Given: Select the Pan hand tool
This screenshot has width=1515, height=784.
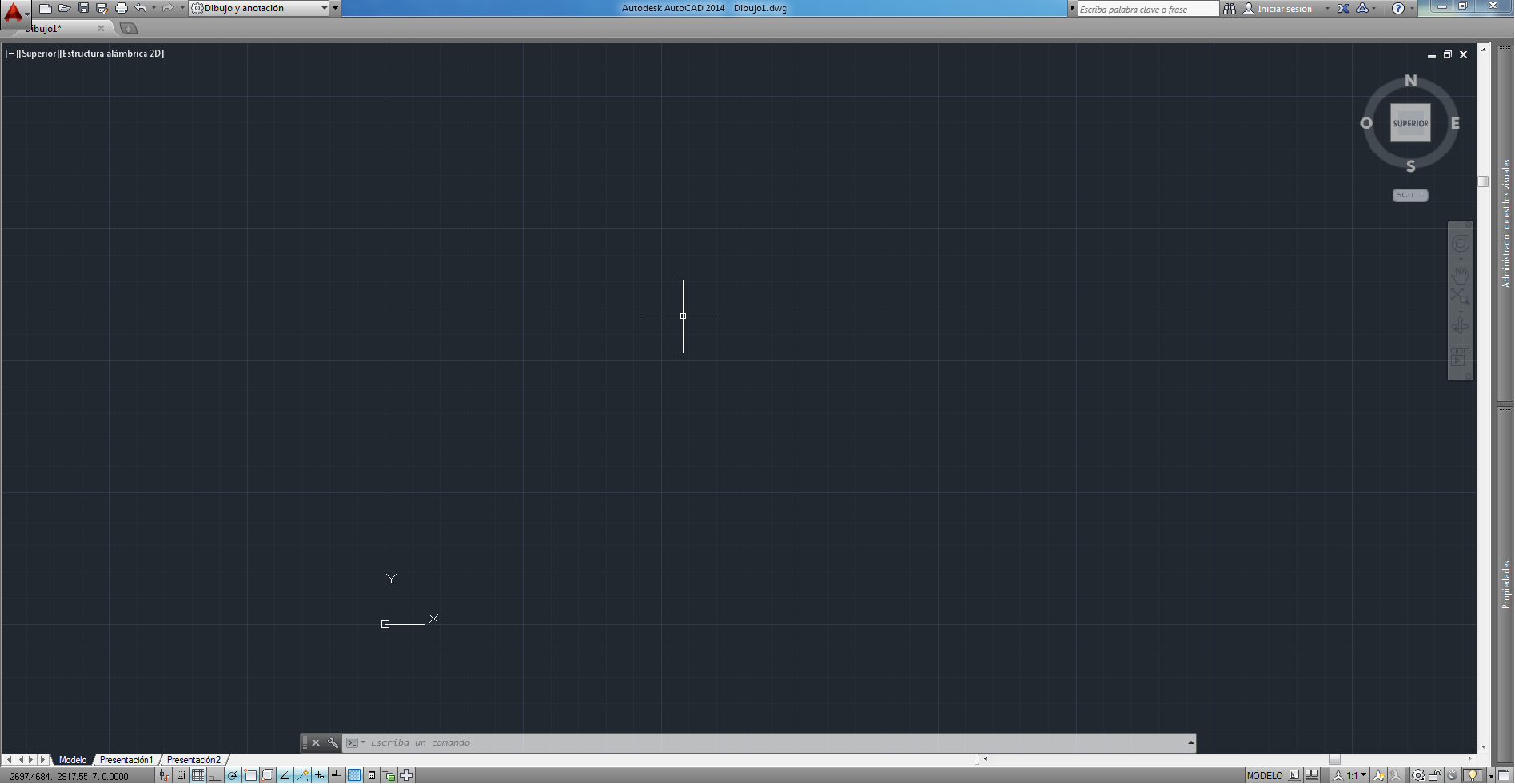Looking at the screenshot, I should point(1461,275).
